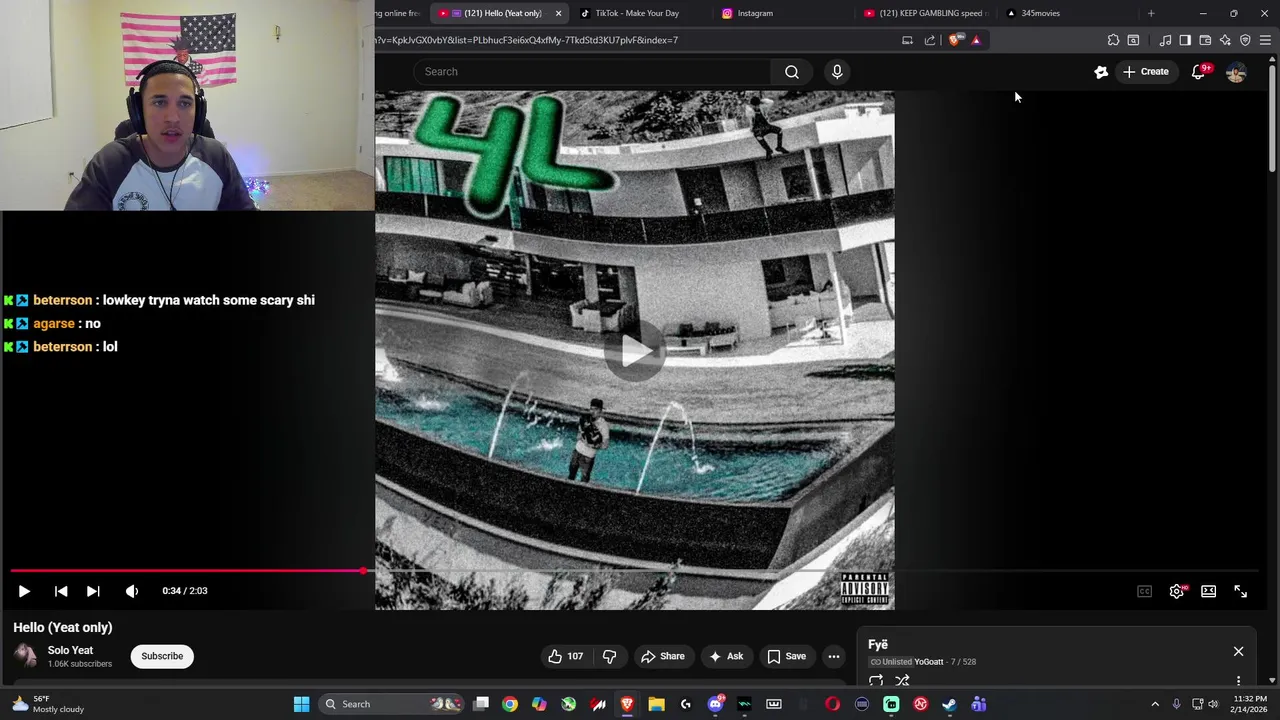Viewport: 1280px width, 720px height.
Task: Open the Ask AI button
Action: click(725, 656)
